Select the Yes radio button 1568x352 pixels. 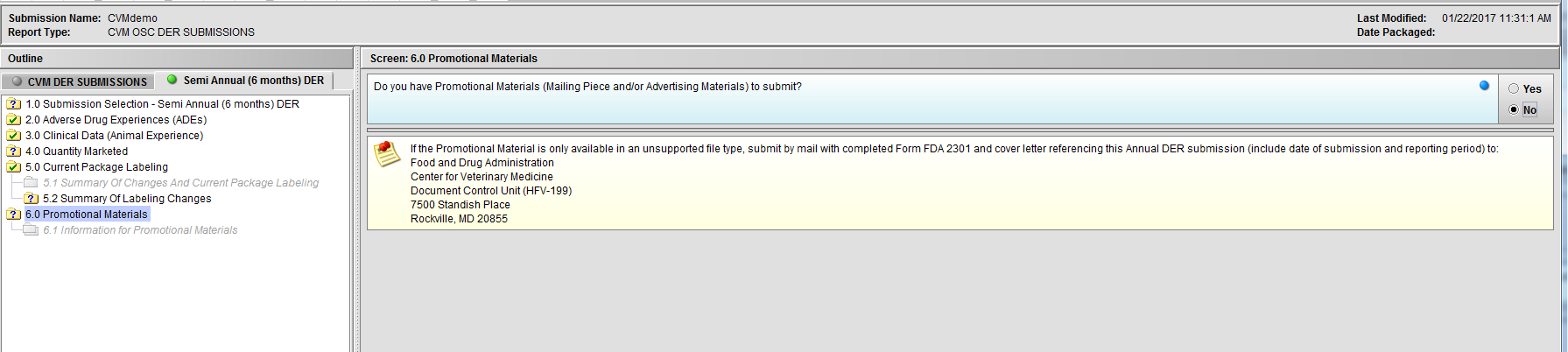pyautogui.click(x=1514, y=88)
